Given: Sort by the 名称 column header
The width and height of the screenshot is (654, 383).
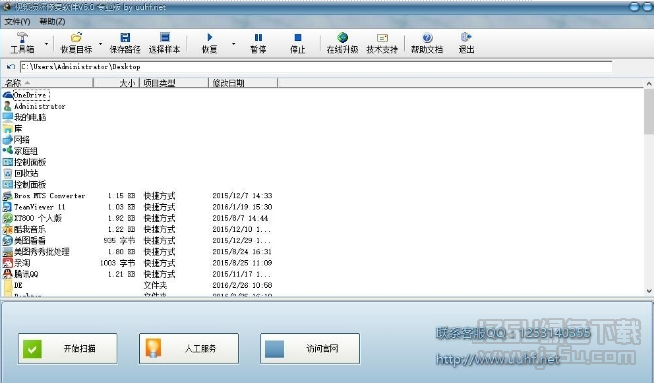Looking at the screenshot, I should (47, 83).
